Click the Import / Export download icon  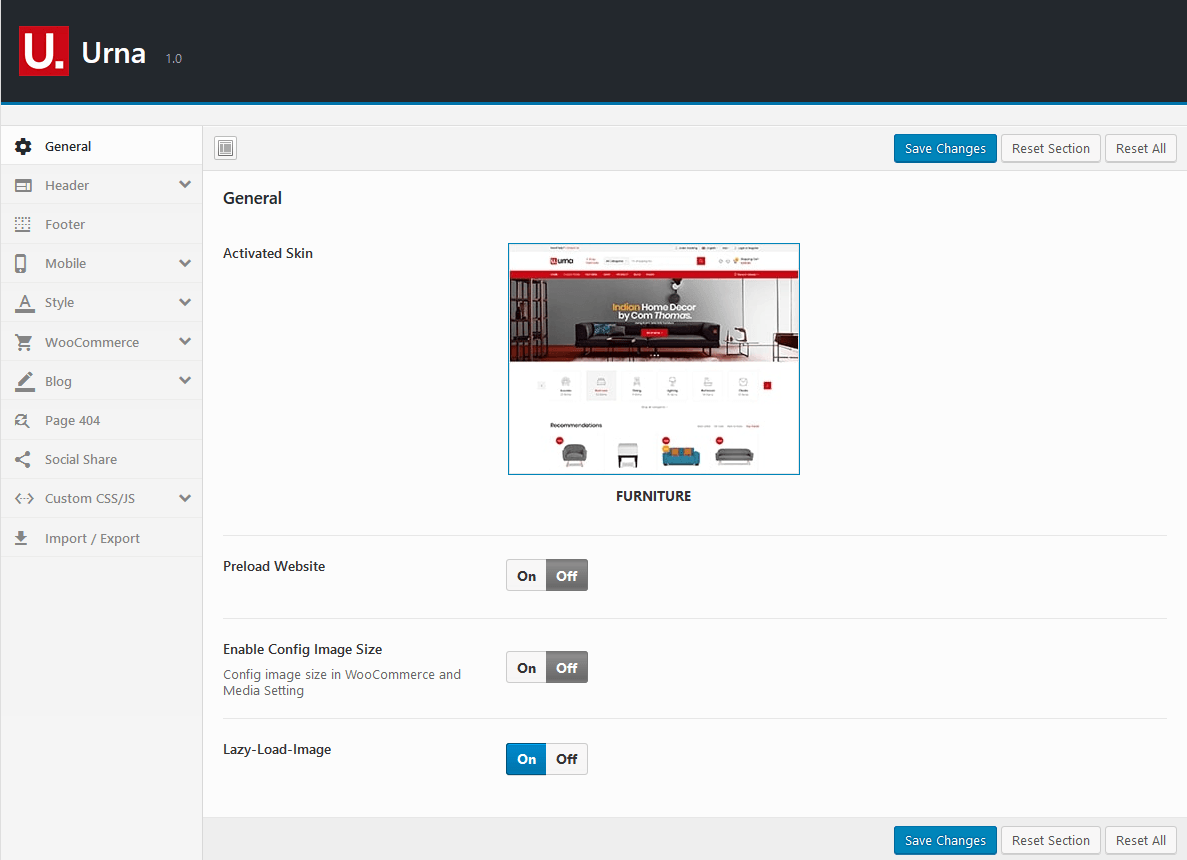coord(21,538)
